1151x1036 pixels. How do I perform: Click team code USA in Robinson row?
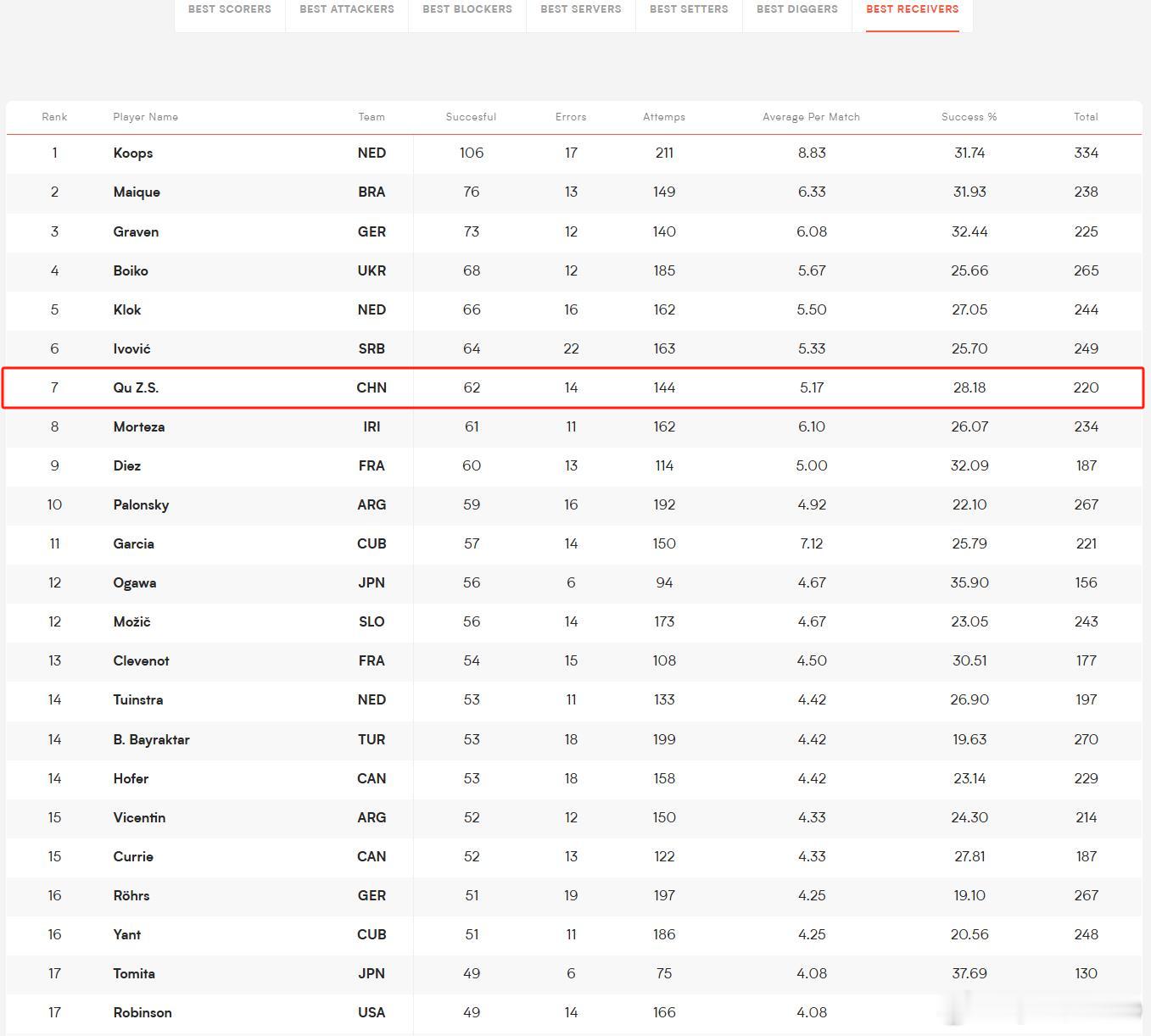coord(372,1012)
